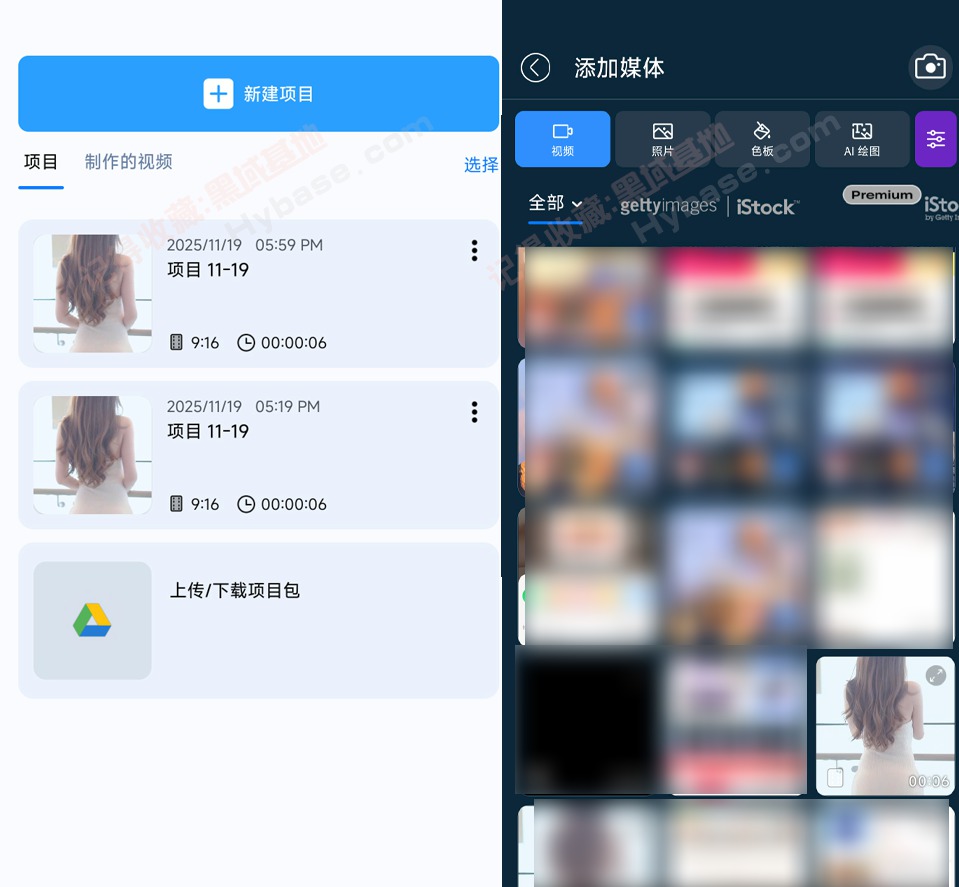The image size is (959, 887).
Task: Select the 项目 tab
Action: click(x=40, y=162)
